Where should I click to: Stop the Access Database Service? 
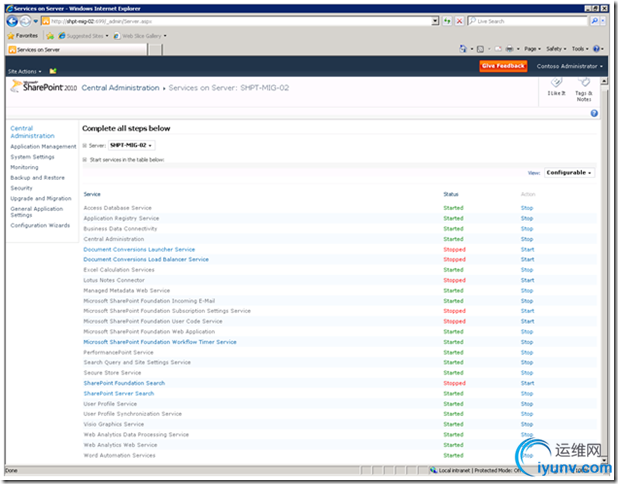pos(527,208)
